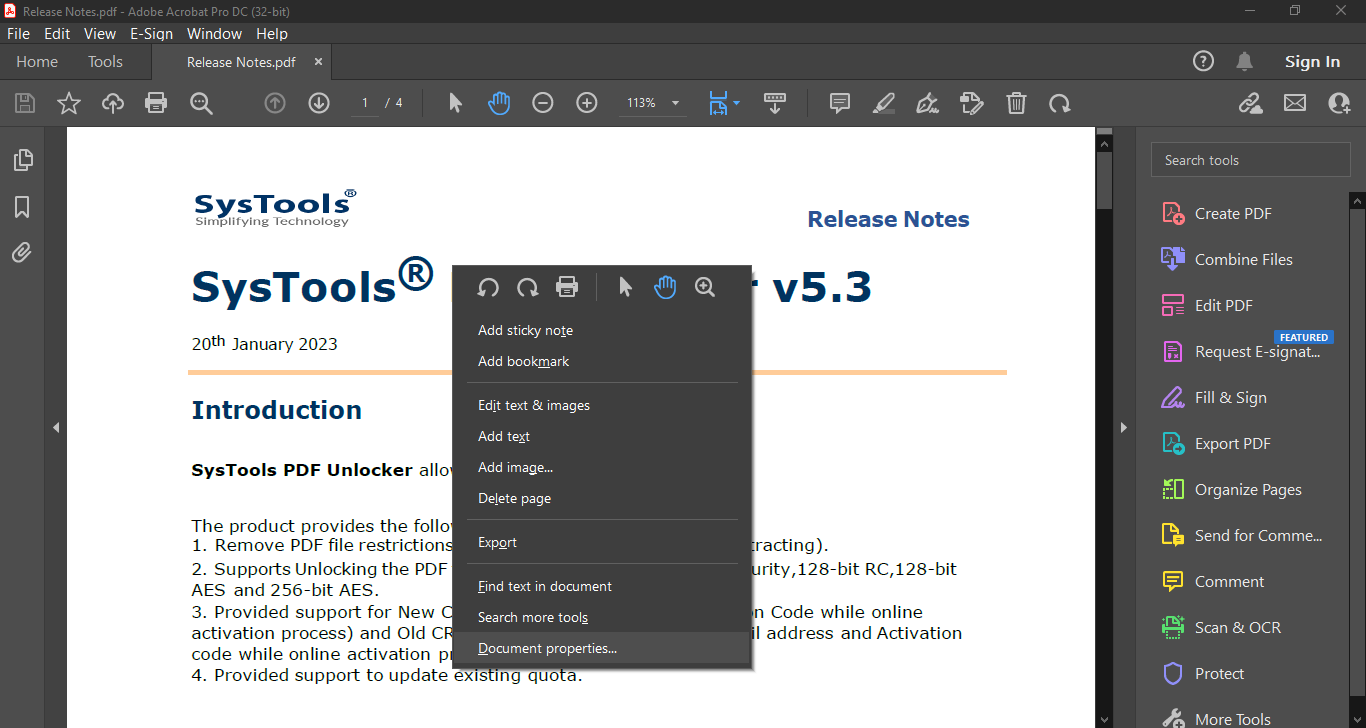Open Send for Comments tool

click(x=1243, y=535)
